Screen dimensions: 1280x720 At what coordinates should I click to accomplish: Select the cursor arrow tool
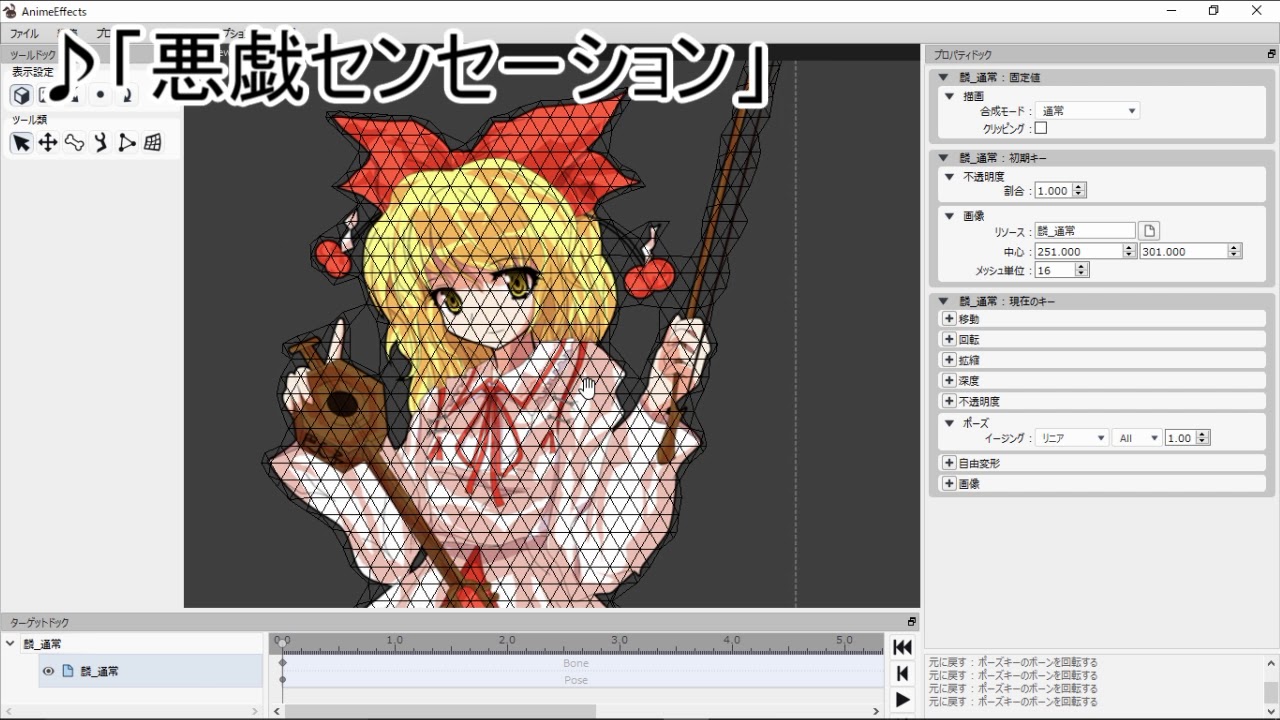[21, 143]
